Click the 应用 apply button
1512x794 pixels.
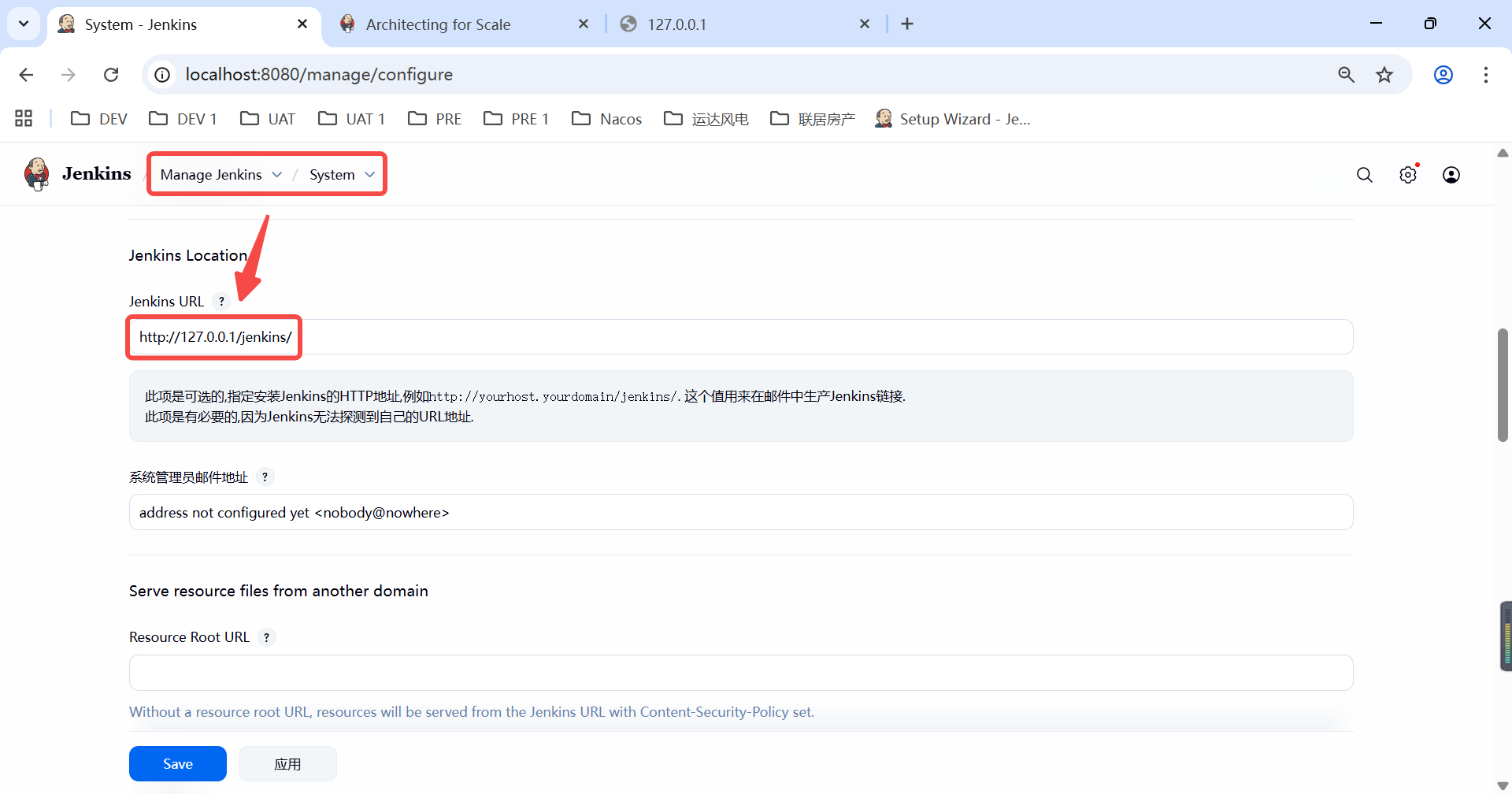[x=287, y=764]
